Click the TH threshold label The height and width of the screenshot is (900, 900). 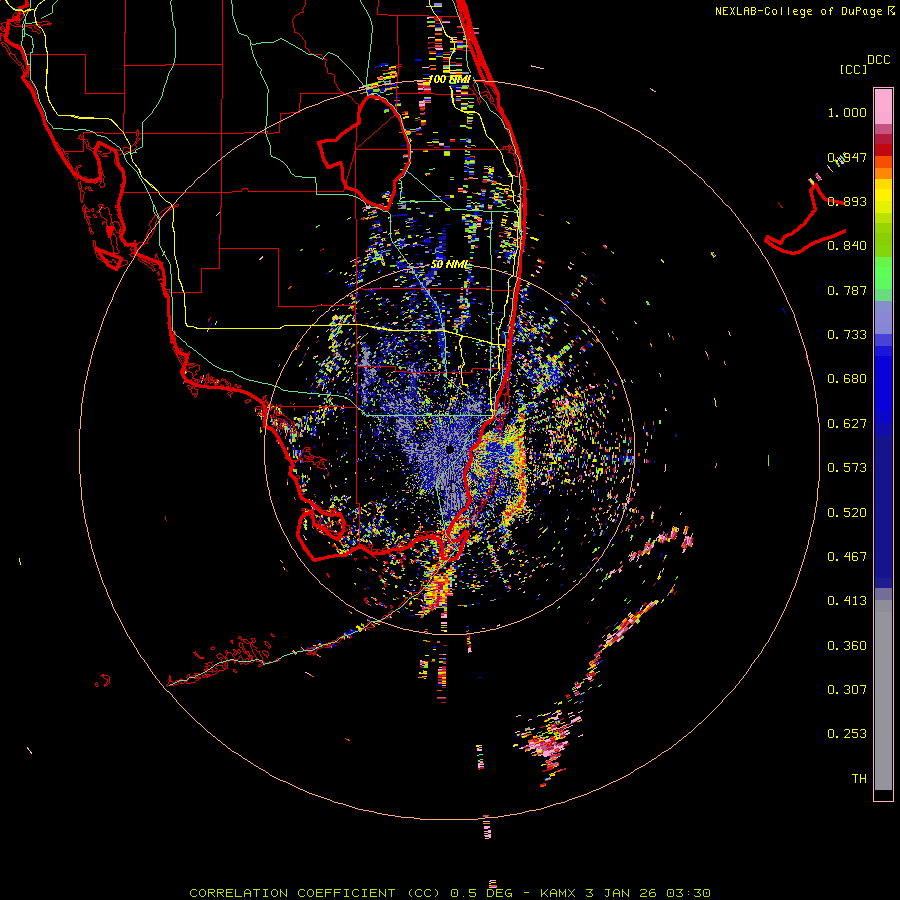tap(859, 779)
